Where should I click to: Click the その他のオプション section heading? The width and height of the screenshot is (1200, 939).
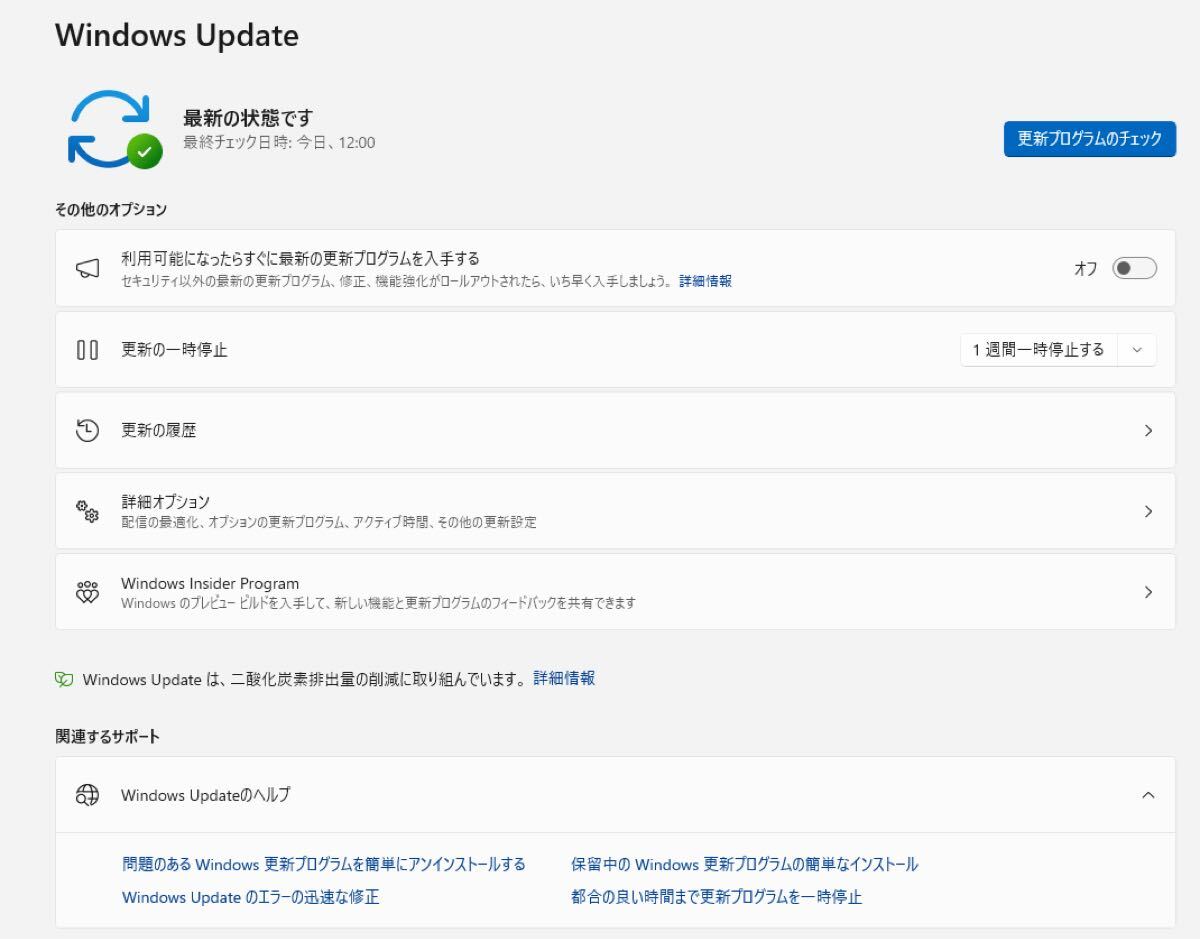click(x=111, y=210)
